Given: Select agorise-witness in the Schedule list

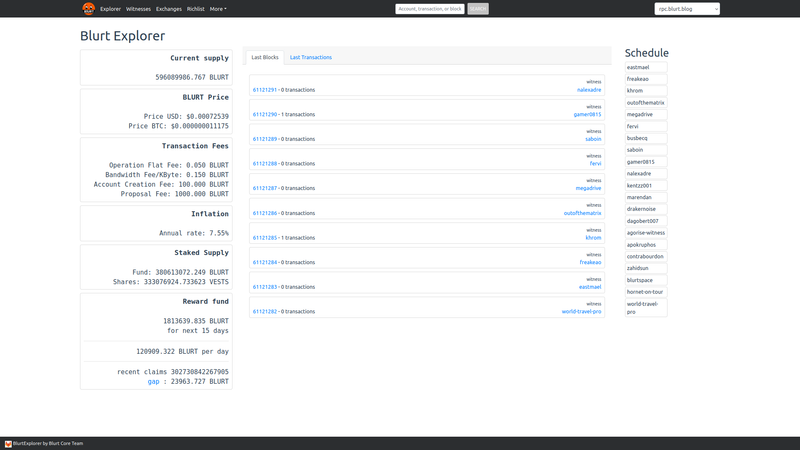Looking at the screenshot, I should [x=646, y=233].
